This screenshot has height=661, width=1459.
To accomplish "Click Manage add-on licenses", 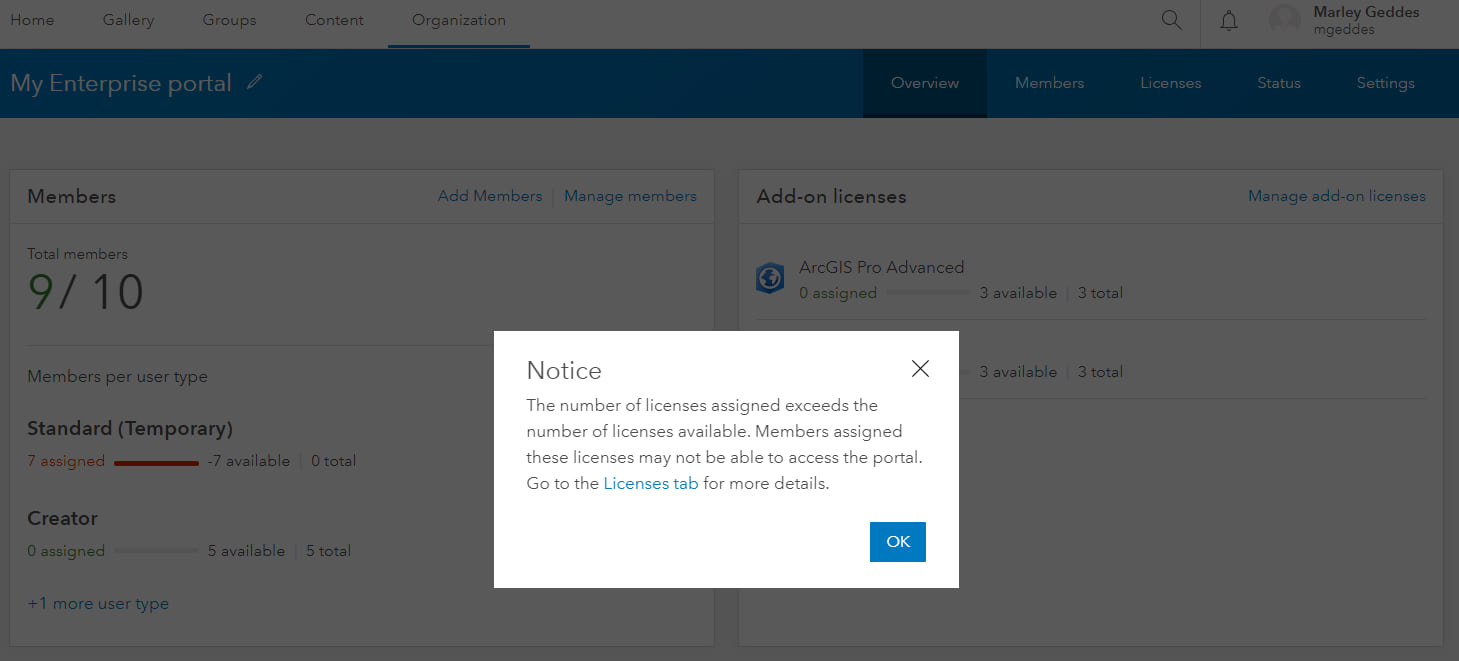I will coord(1337,195).
